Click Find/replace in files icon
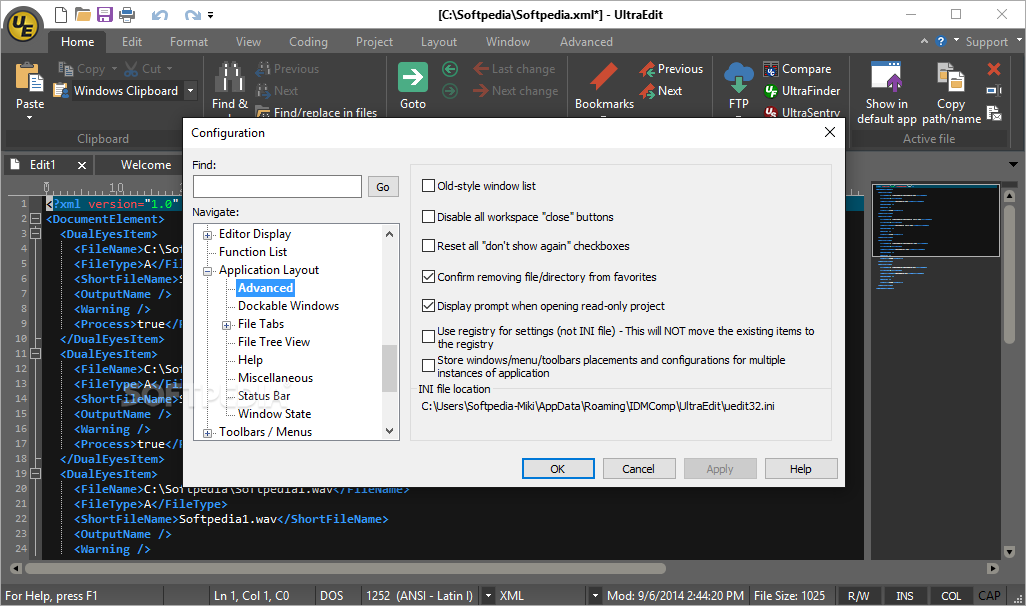1026x606 pixels. coord(263,113)
